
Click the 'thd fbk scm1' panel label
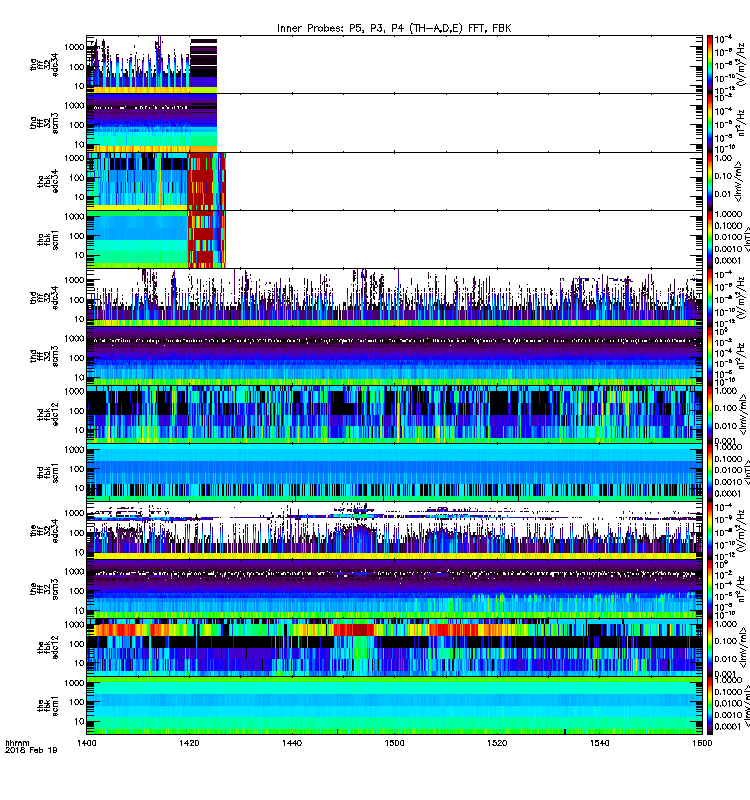48,473
